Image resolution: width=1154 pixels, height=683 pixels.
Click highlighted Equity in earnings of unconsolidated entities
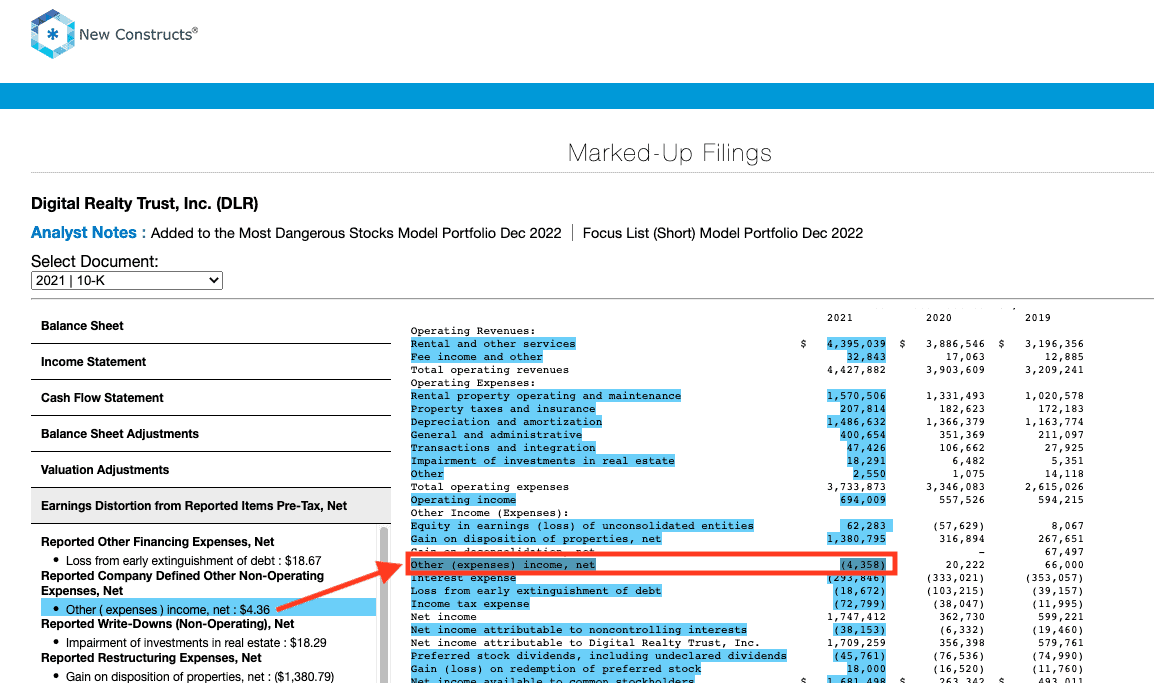(583, 526)
